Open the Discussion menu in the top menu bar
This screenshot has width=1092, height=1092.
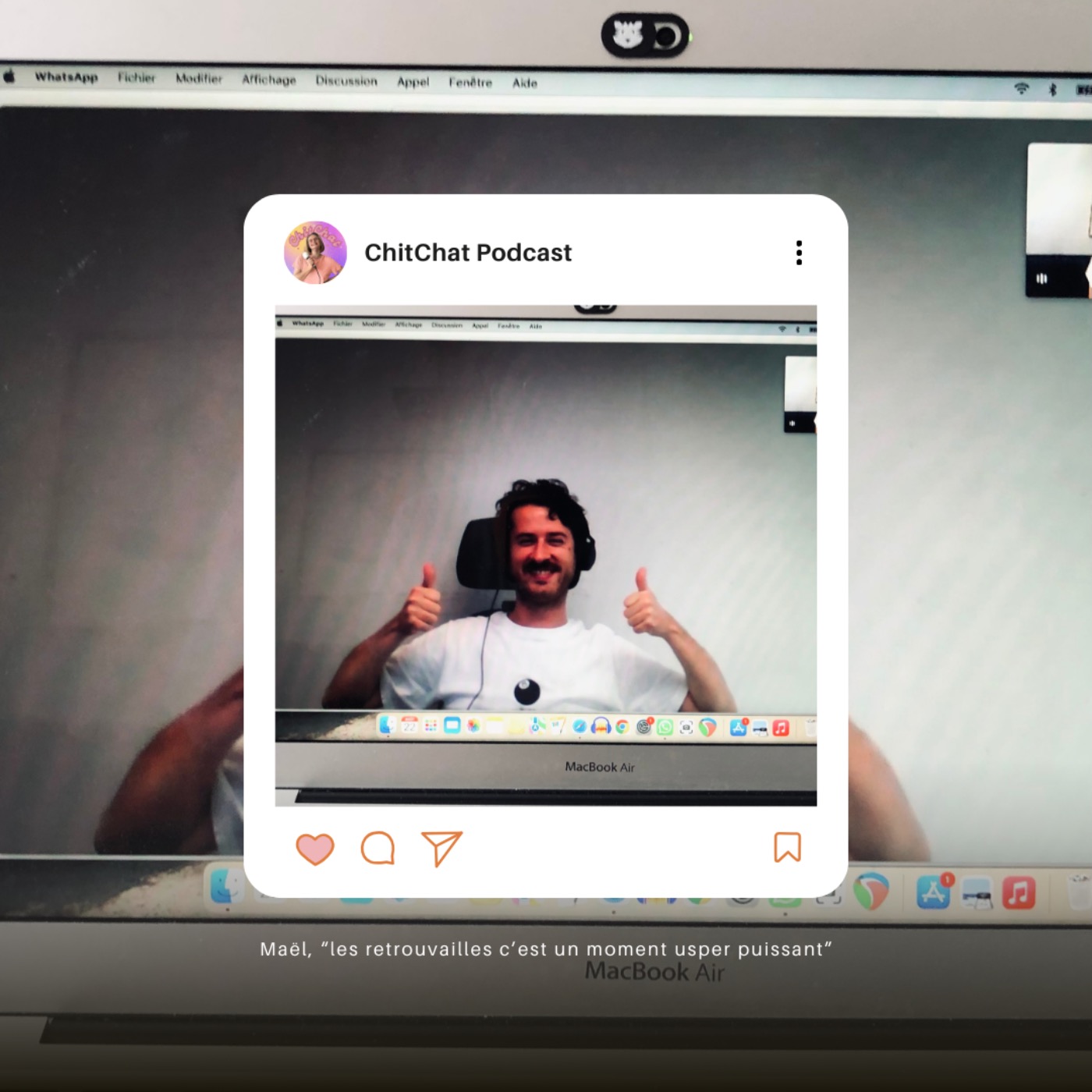pyautogui.click(x=346, y=80)
